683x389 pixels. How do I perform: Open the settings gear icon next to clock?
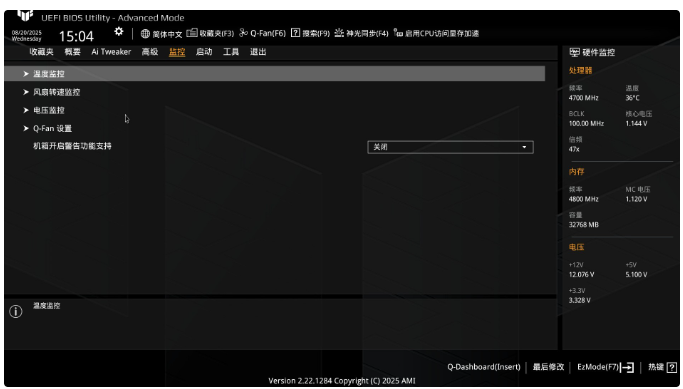pos(118,32)
